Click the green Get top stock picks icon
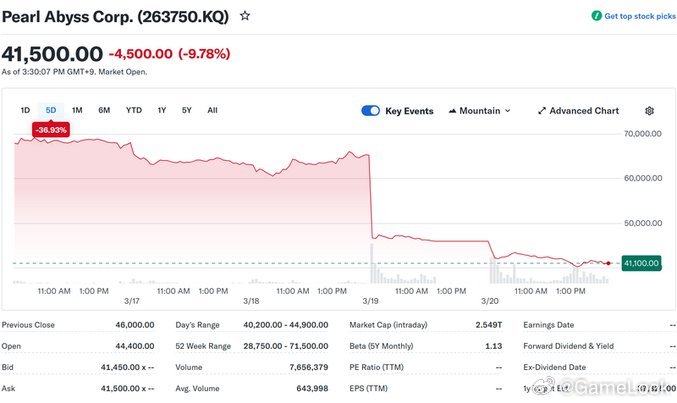Image resolution: width=677 pixels, height=403 pixels. tap(596, 16)
